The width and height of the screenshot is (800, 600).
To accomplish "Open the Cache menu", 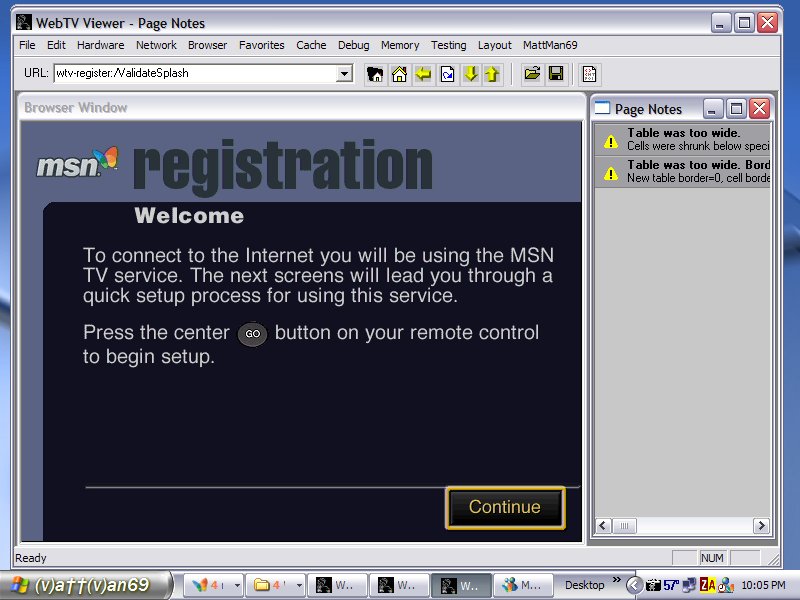I will click(x=311, y=45).
